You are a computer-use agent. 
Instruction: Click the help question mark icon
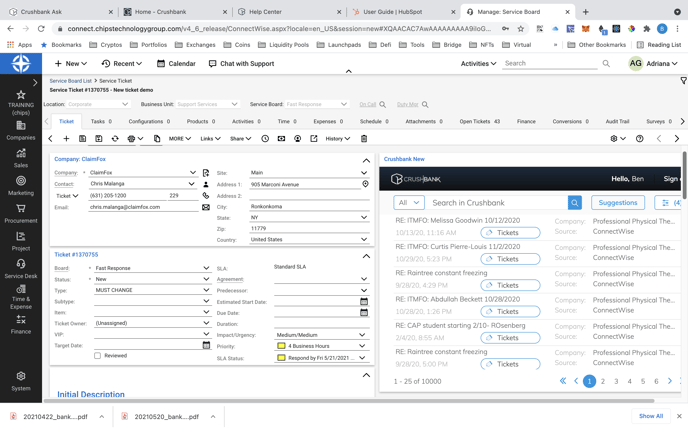[x=640, y=139]
